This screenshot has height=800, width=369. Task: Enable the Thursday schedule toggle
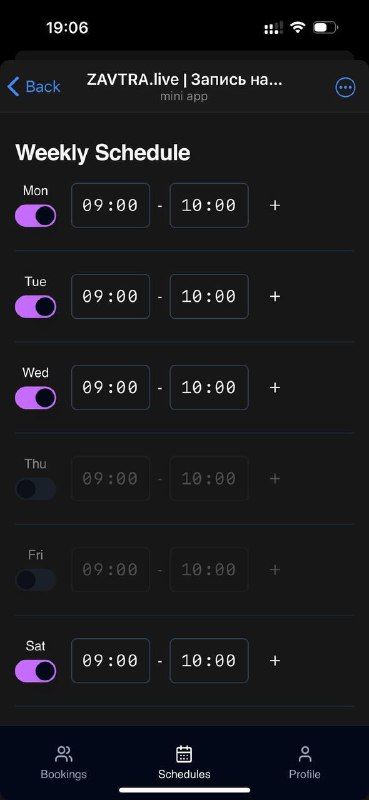(35, 489)
